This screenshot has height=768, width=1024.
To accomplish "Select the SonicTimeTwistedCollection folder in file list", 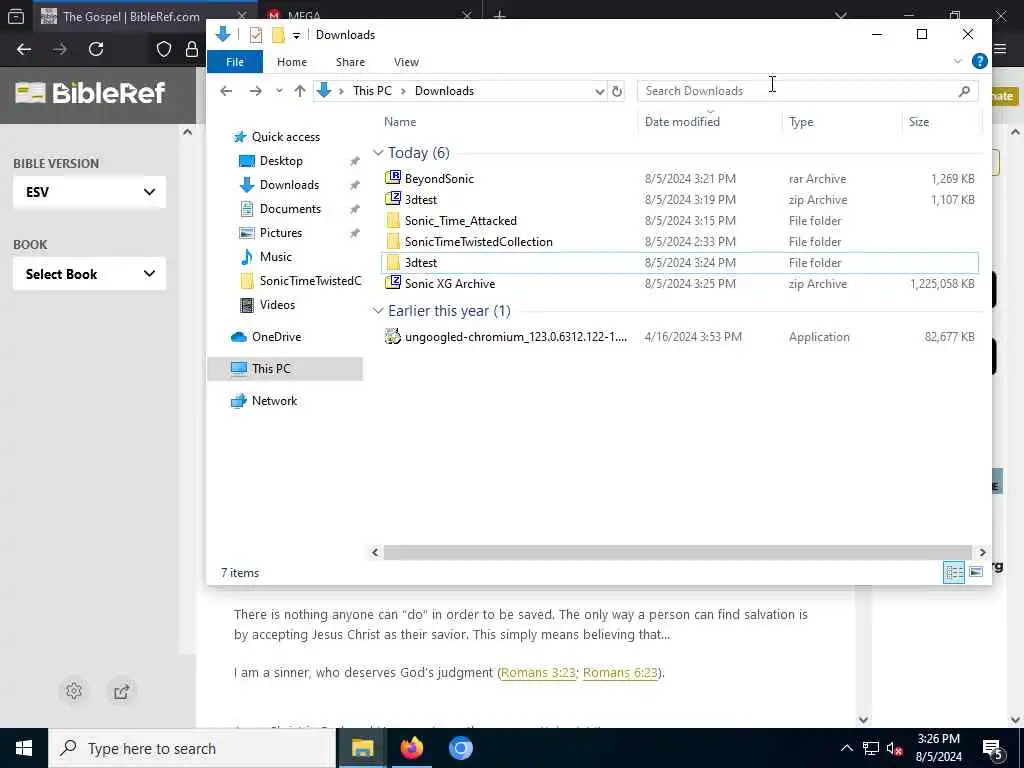I will 478,242.
